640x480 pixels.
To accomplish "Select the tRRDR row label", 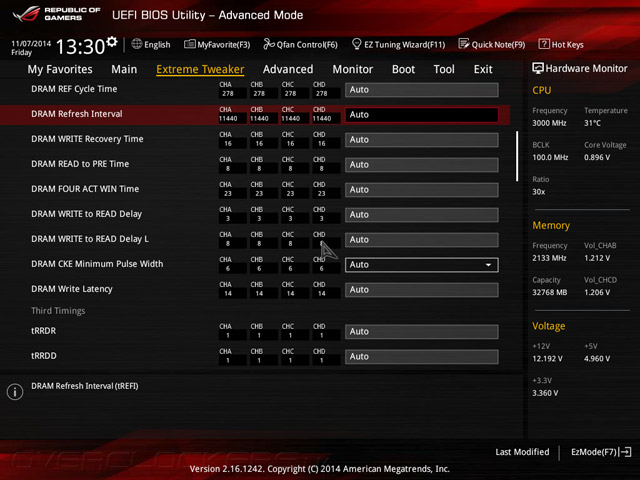I will point(43,331).
